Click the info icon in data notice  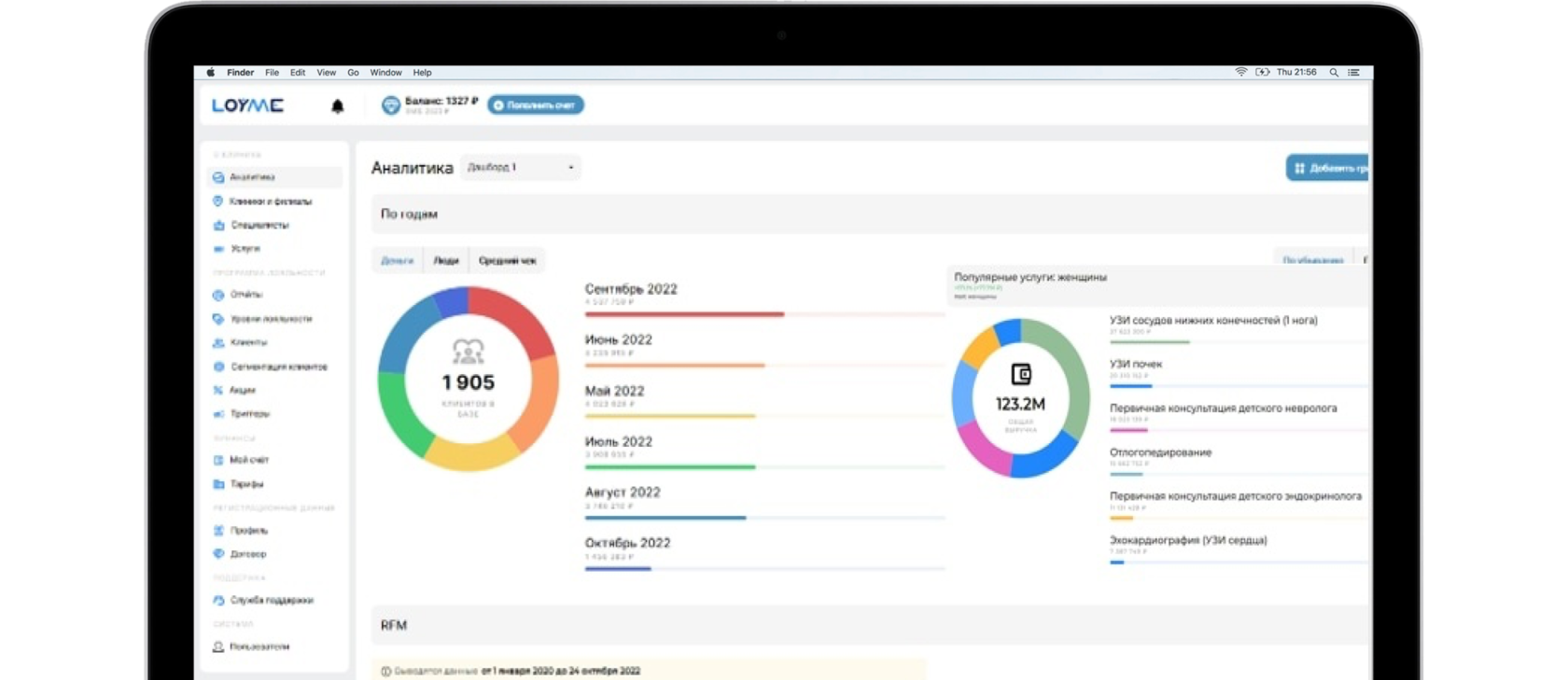coord(385,671)
